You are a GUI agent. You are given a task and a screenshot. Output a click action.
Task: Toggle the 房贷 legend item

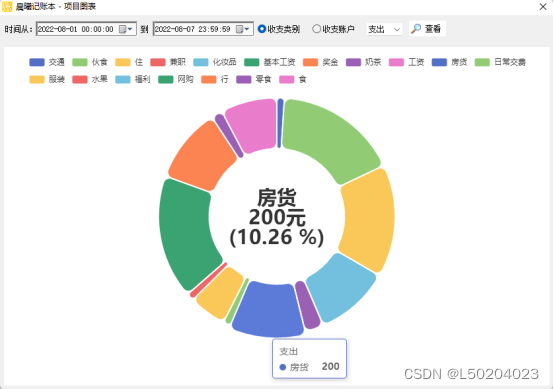tap(449, 62)
